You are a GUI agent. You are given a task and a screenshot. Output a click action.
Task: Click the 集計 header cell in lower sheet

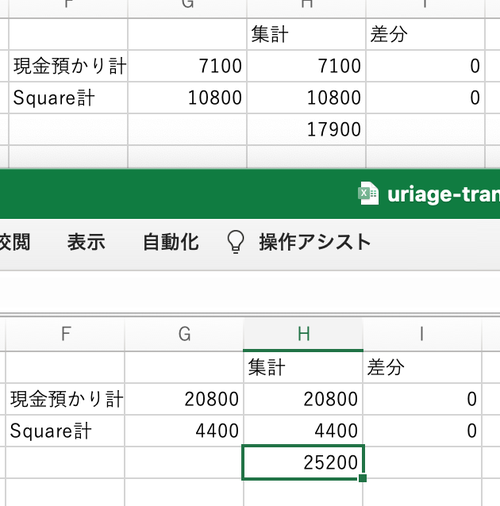coord(303,367)
